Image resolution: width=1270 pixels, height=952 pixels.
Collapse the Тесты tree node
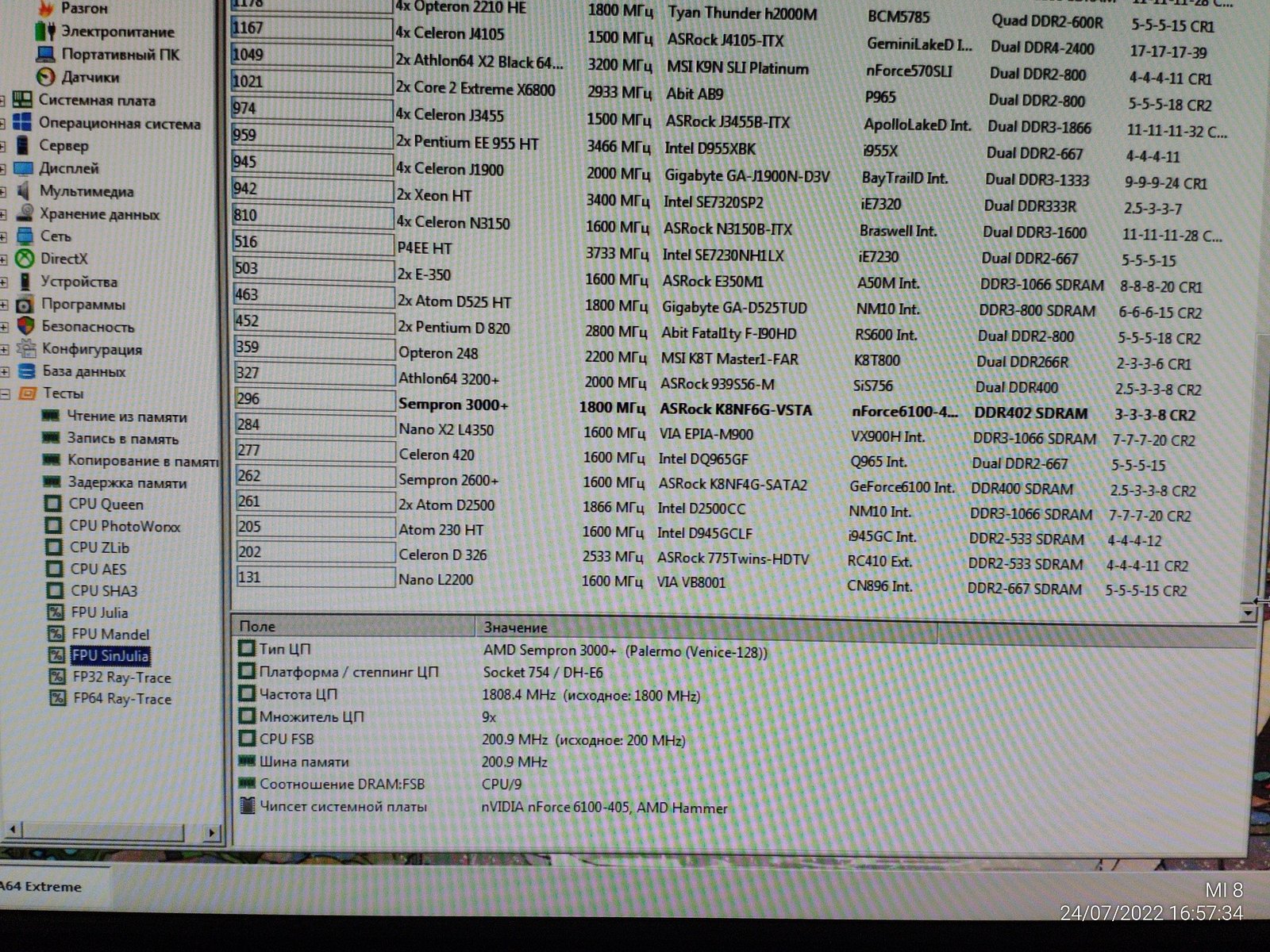point(6,393)
